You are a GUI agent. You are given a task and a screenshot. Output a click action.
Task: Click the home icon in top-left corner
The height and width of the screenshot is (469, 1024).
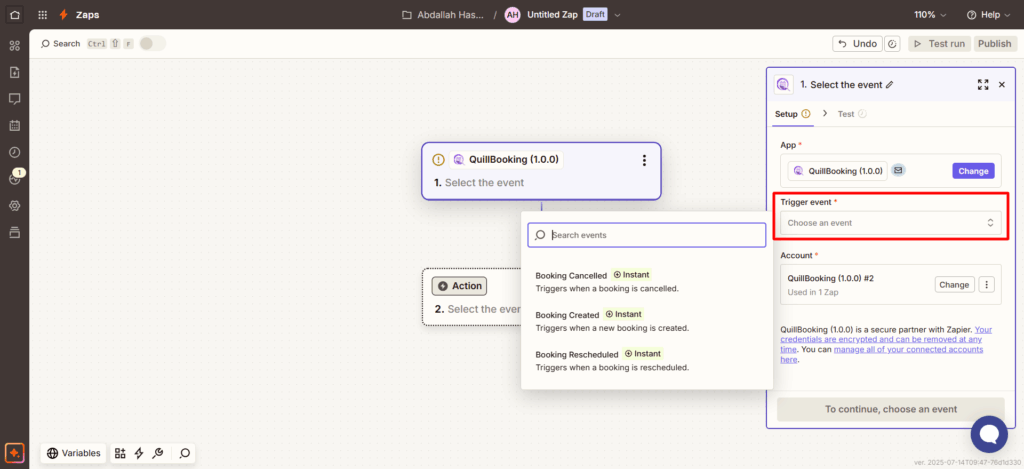pyautogui.click(x=14, y=15)
